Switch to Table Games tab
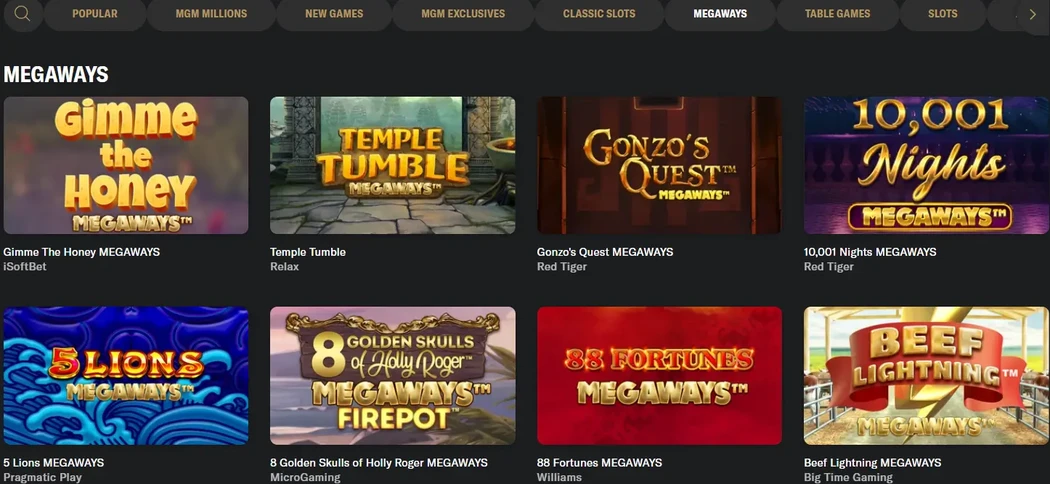The image size is (1050, 484). (837, 13)
